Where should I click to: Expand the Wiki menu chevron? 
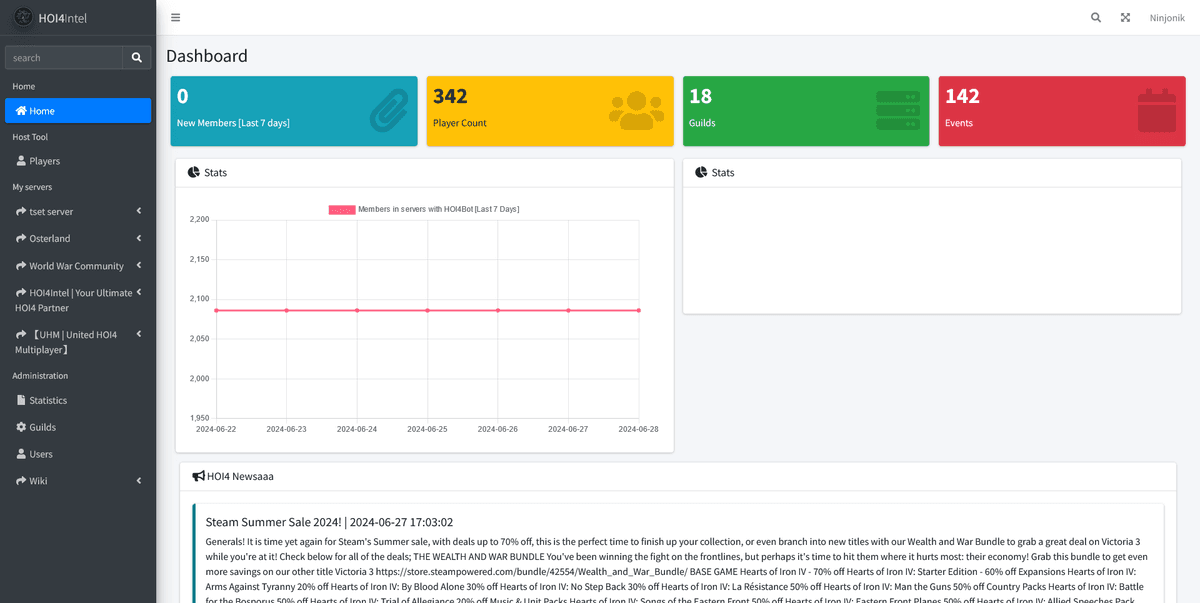tap(139, 481)
